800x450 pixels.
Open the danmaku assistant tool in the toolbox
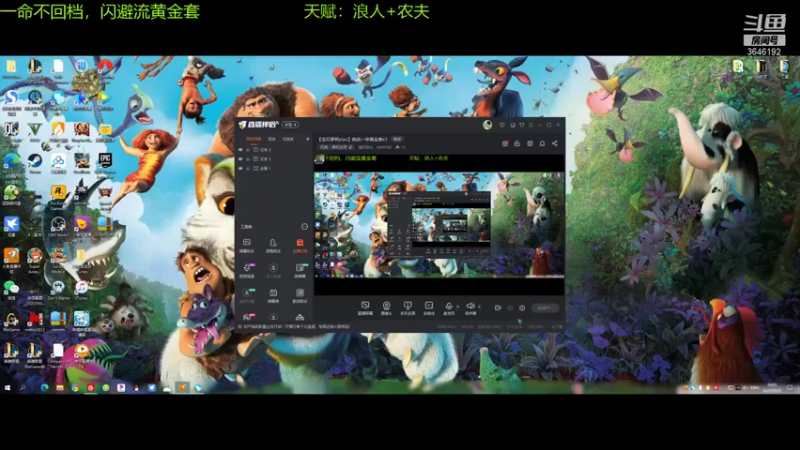246,245
